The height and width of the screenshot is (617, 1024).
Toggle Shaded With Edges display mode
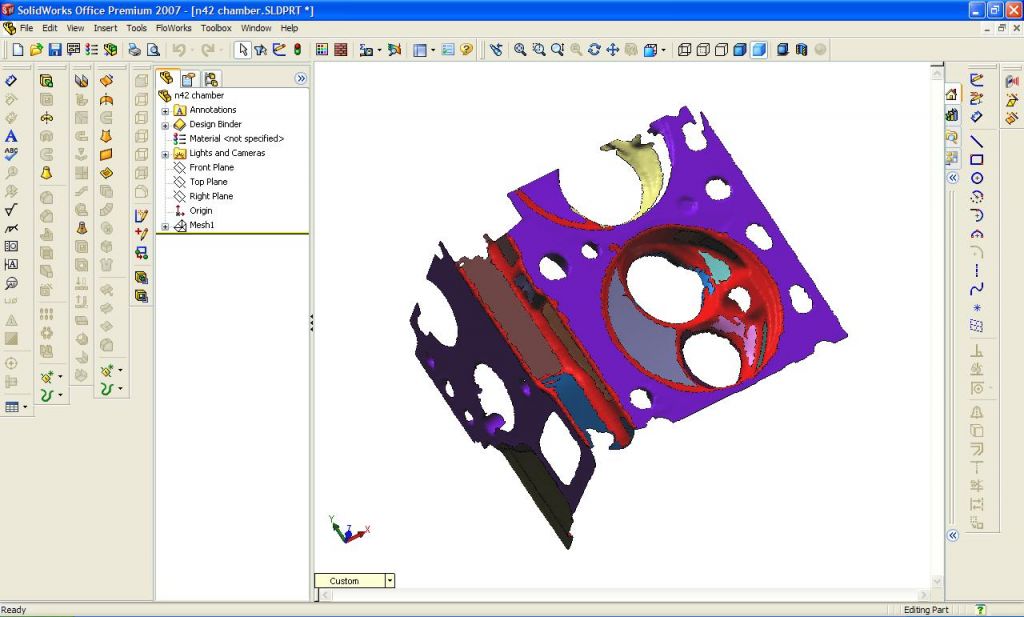(x=740, y=49)
